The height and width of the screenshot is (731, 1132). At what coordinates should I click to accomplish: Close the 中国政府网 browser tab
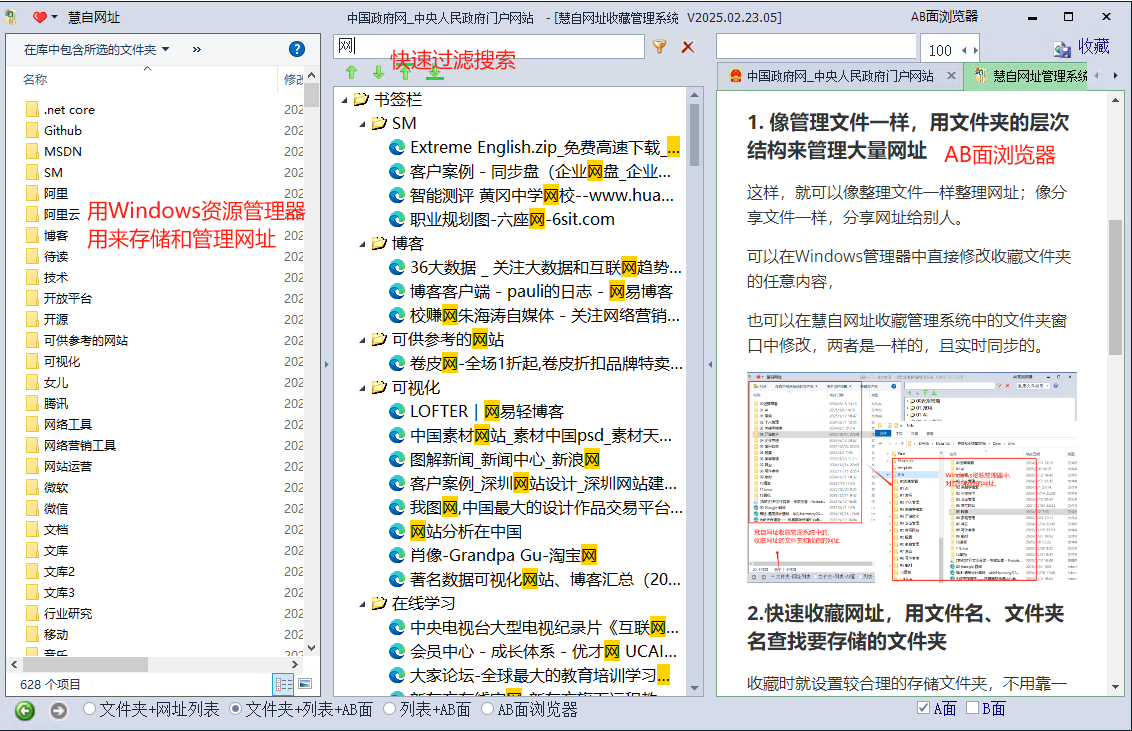952,75
